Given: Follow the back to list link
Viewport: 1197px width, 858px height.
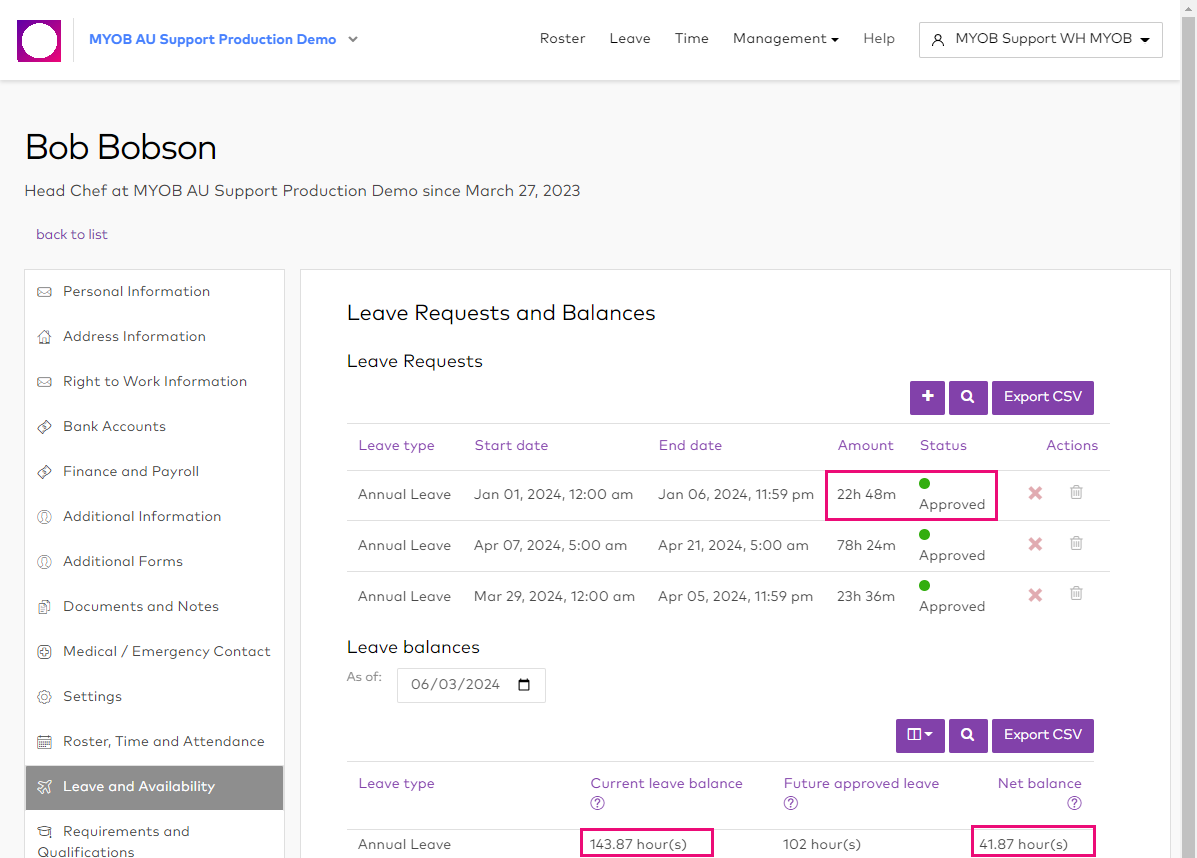Looking at the screenshot, I should tap(72, 234).
